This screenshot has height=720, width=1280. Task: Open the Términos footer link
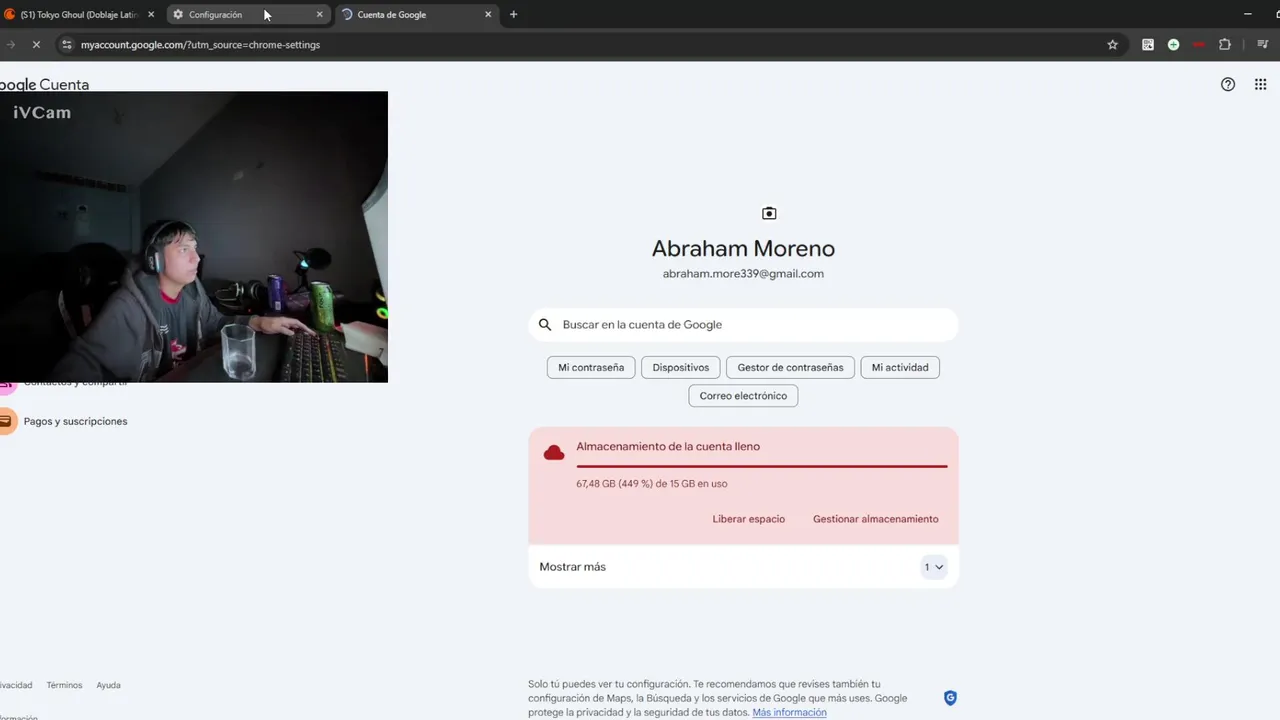[x=64, y=686]
